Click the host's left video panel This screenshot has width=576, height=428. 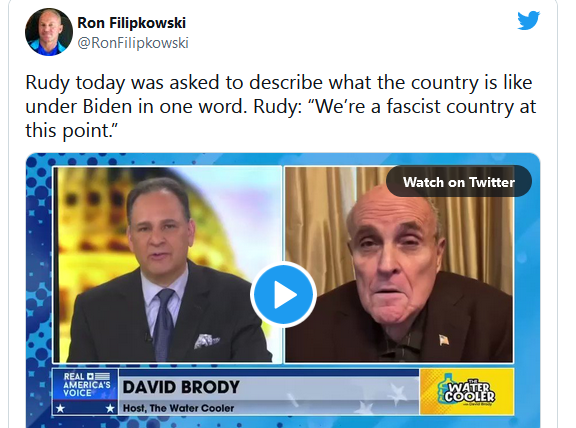[x=168, y=265]
